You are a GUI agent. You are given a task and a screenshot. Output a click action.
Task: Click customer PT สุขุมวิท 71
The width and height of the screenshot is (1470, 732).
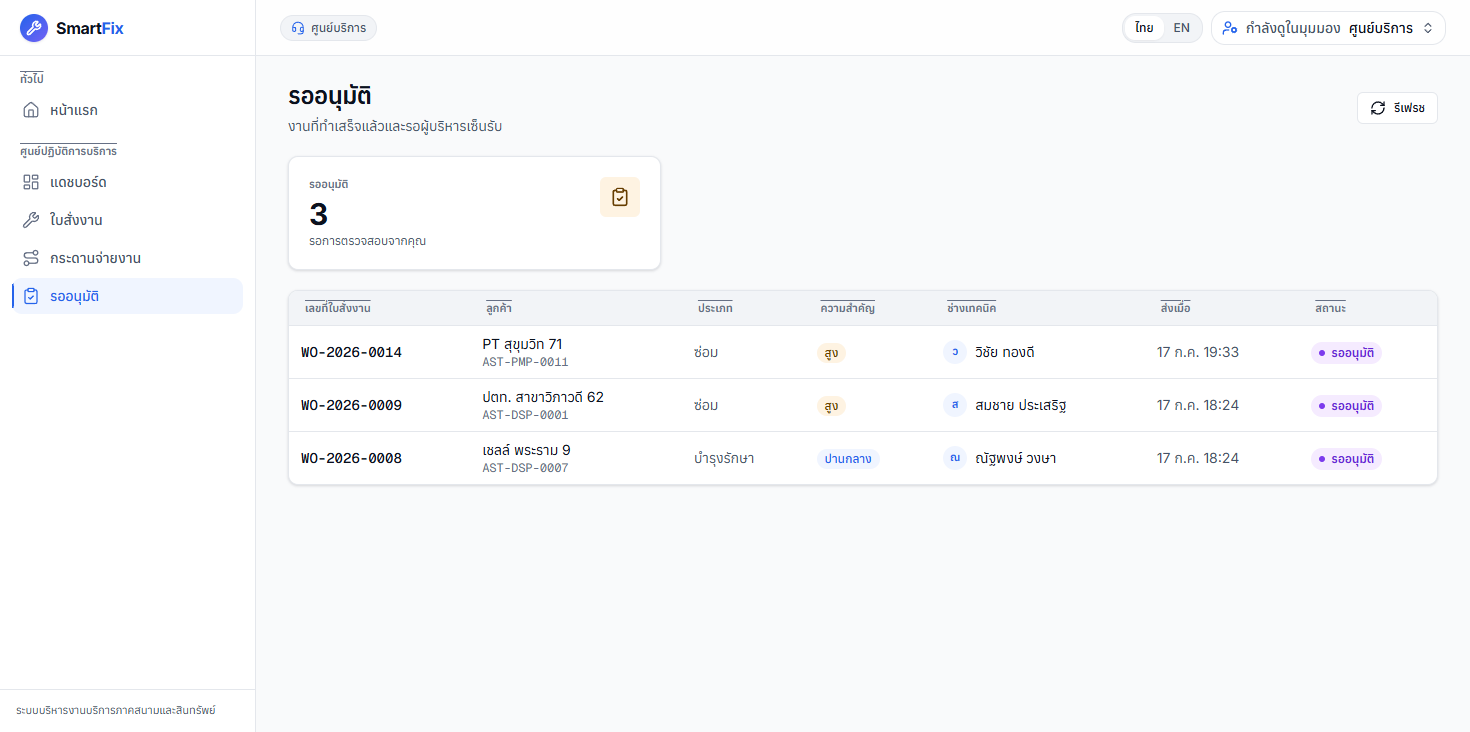point(522,344)
